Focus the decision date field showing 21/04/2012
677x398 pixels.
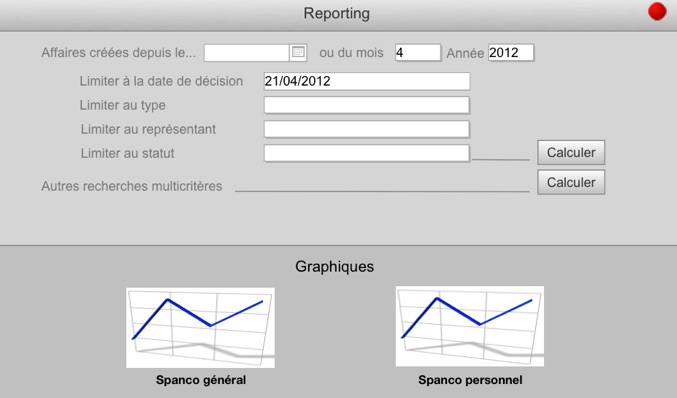tap(367, 81)
